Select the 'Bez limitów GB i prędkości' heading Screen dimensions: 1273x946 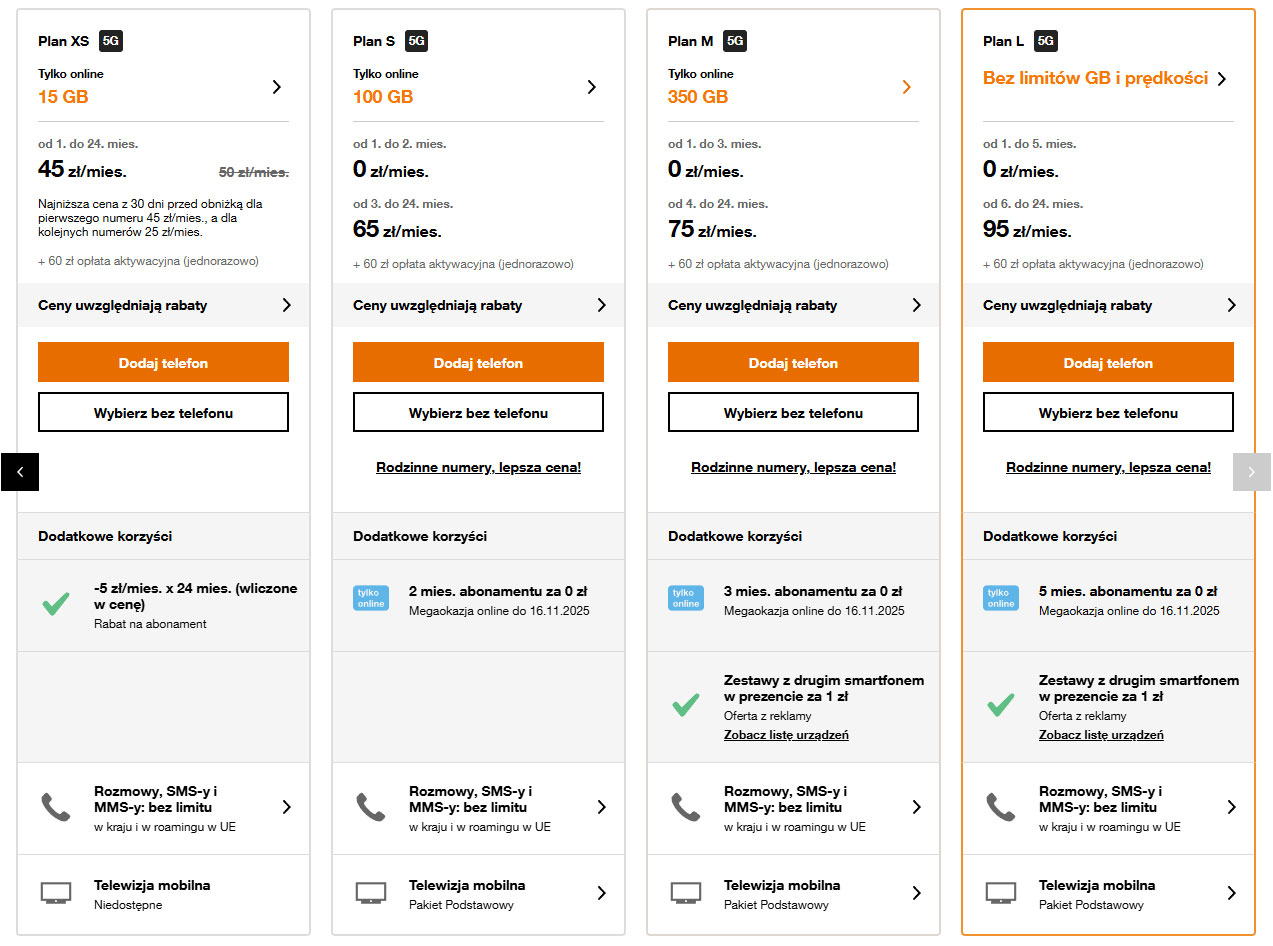1095,78
